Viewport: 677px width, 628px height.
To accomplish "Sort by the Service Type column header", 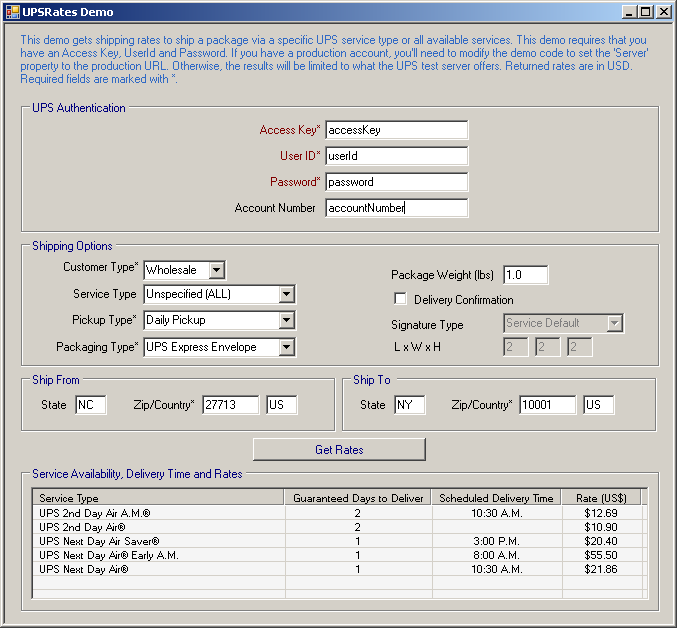I will (158, 498).
